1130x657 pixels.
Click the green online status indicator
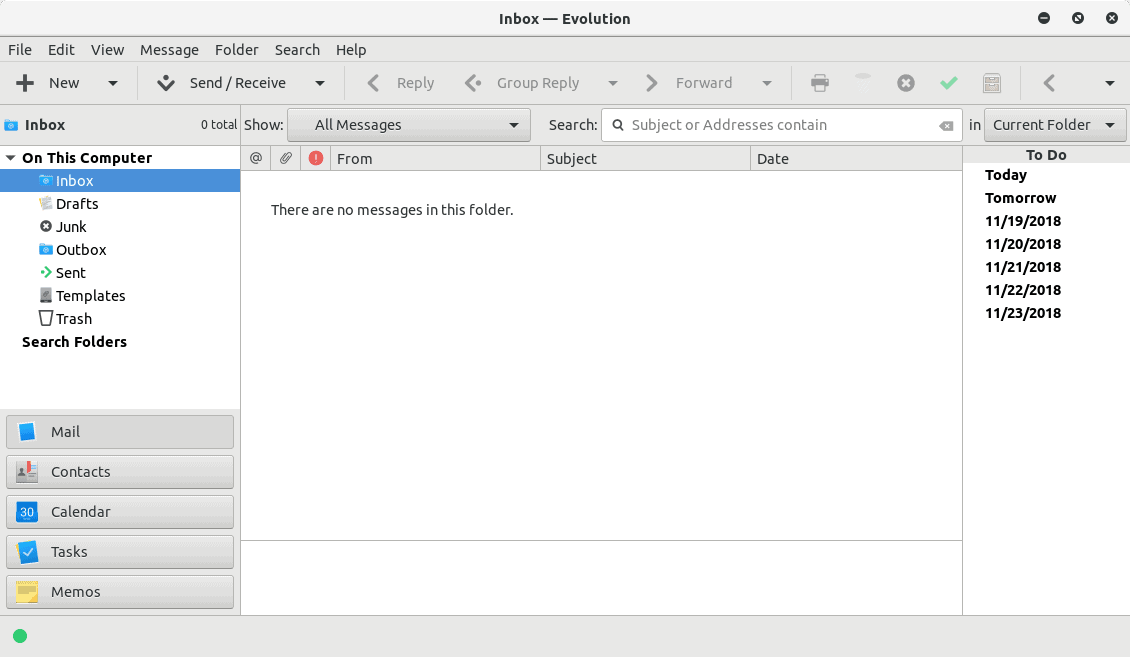tap(20, 635)
